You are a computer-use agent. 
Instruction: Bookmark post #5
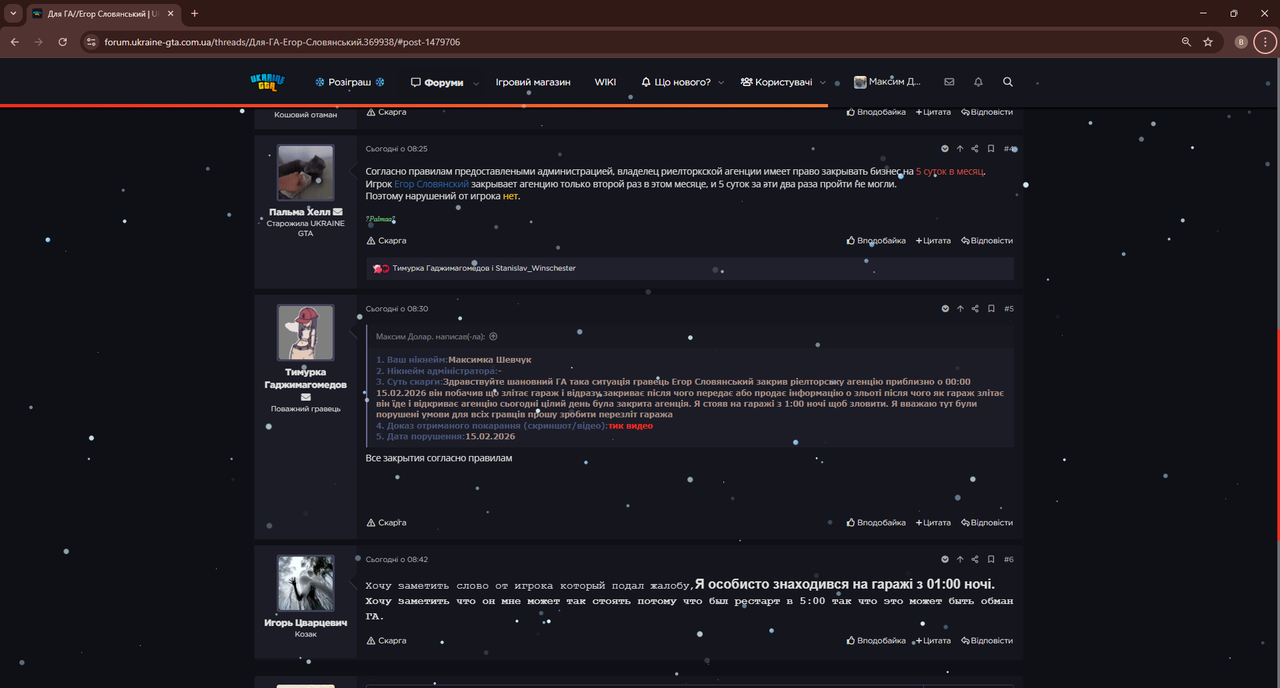pos(991,309)
